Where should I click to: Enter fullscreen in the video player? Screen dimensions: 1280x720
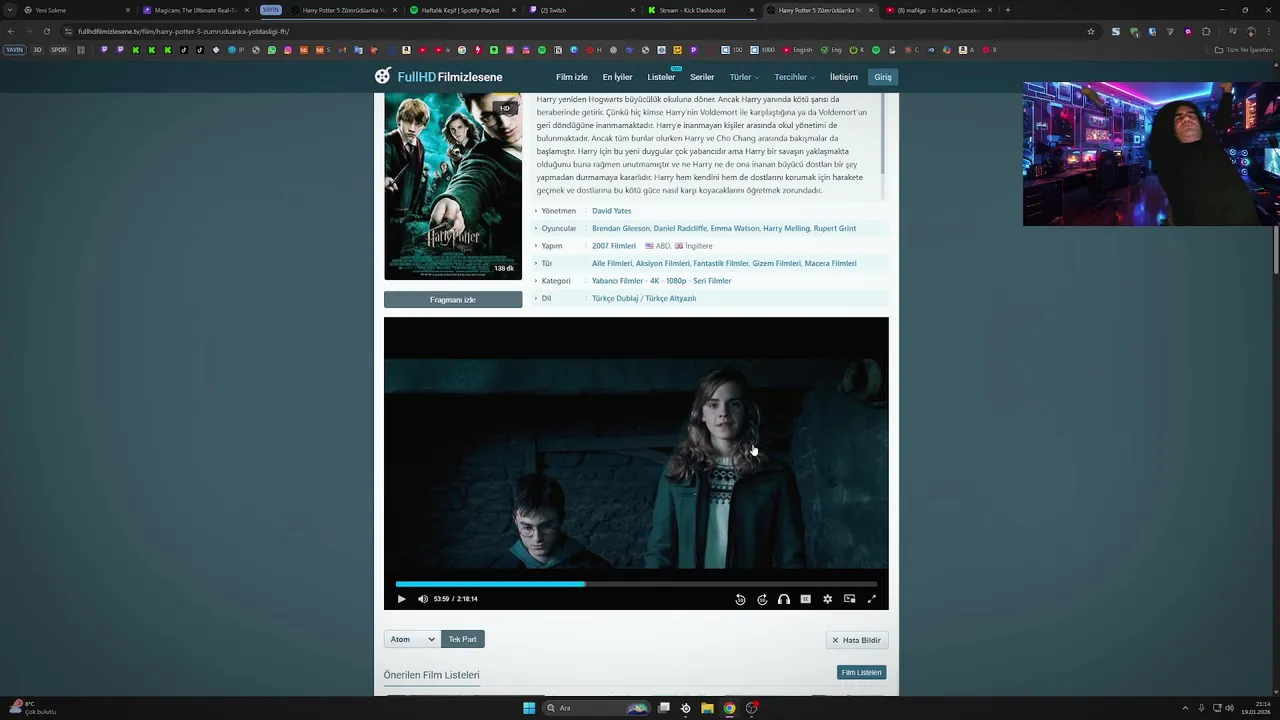pos(871,599)
